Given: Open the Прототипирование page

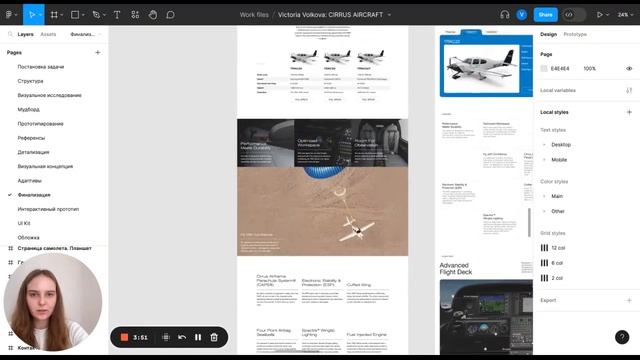Looking at the screenshot, I should (40, 124).
